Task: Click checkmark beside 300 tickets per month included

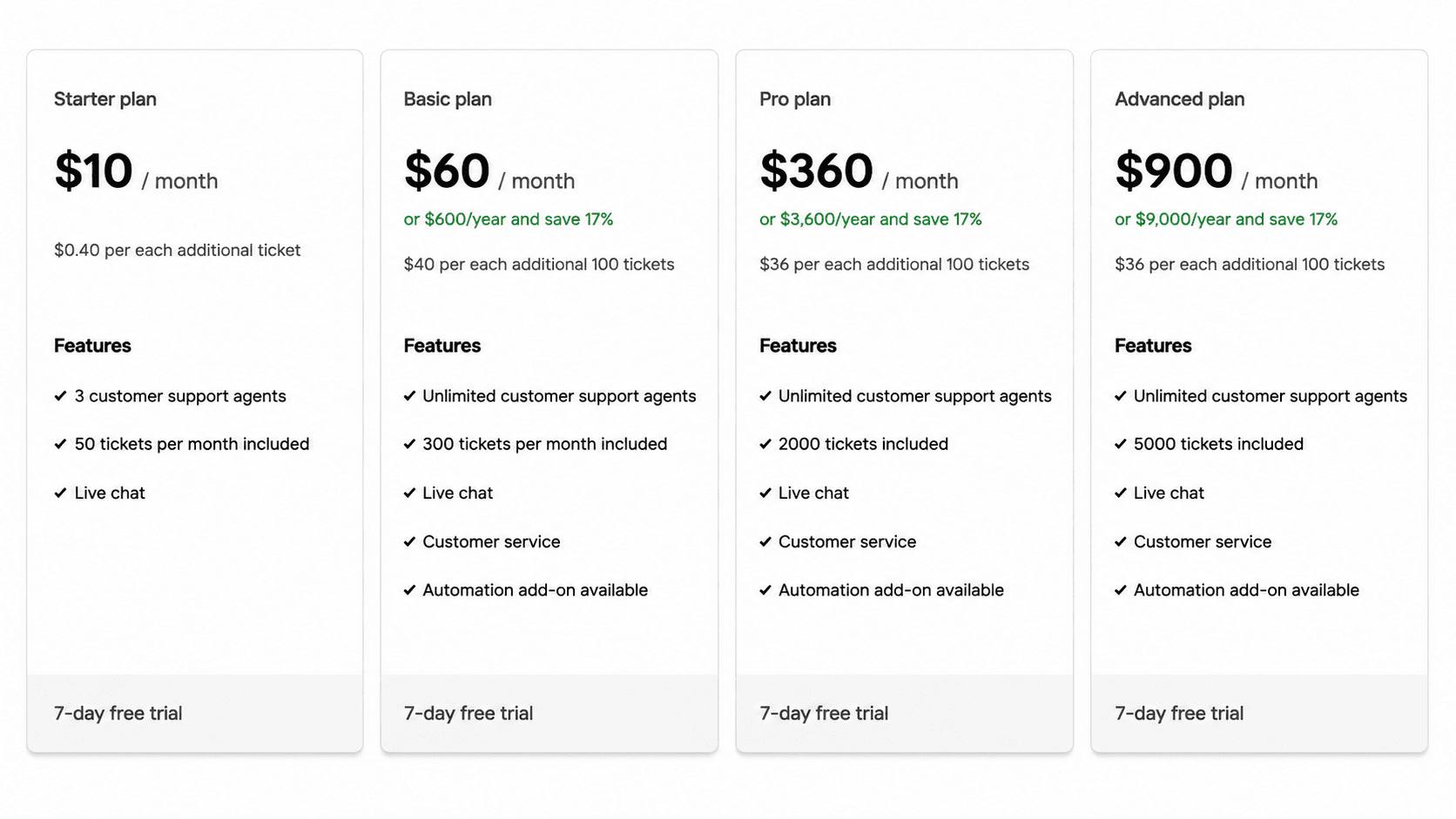Action: [x=409, y=444]
